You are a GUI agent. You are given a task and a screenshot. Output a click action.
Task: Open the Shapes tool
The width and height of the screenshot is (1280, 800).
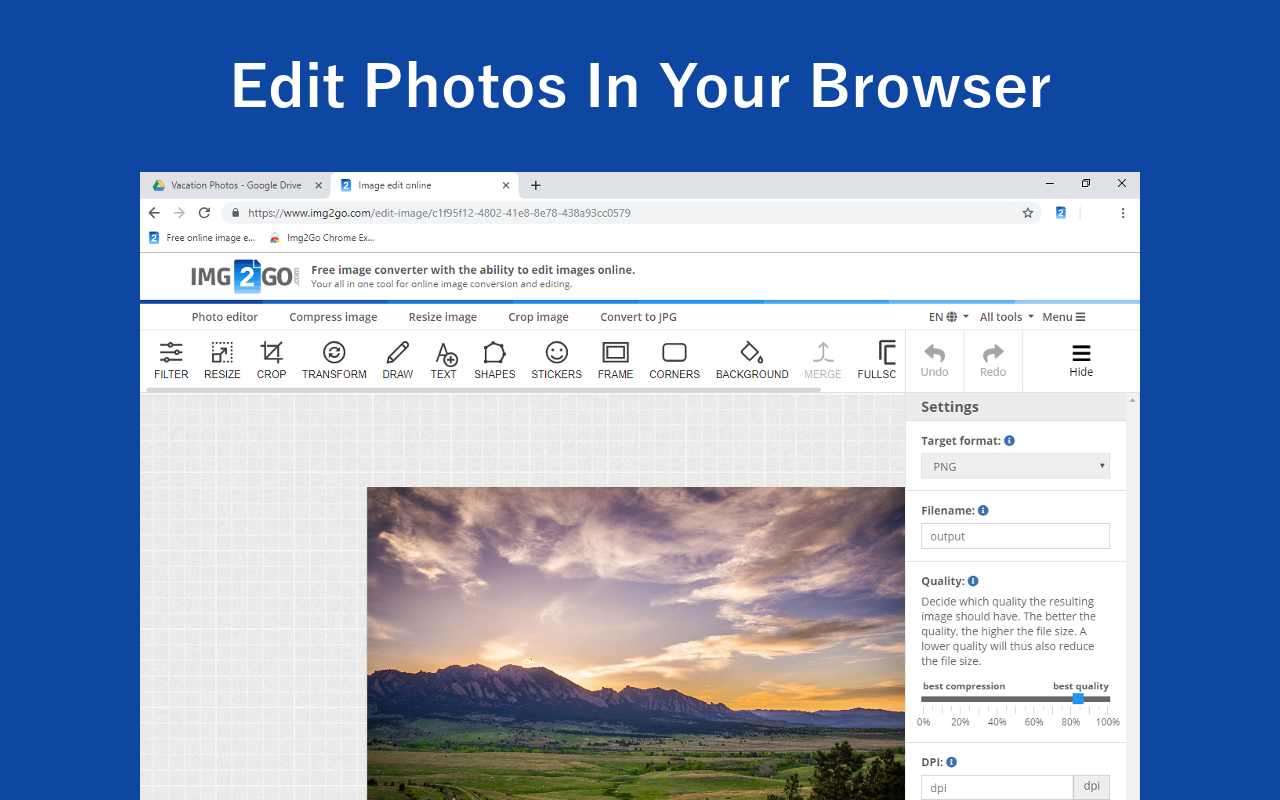[x=494, y=360]
